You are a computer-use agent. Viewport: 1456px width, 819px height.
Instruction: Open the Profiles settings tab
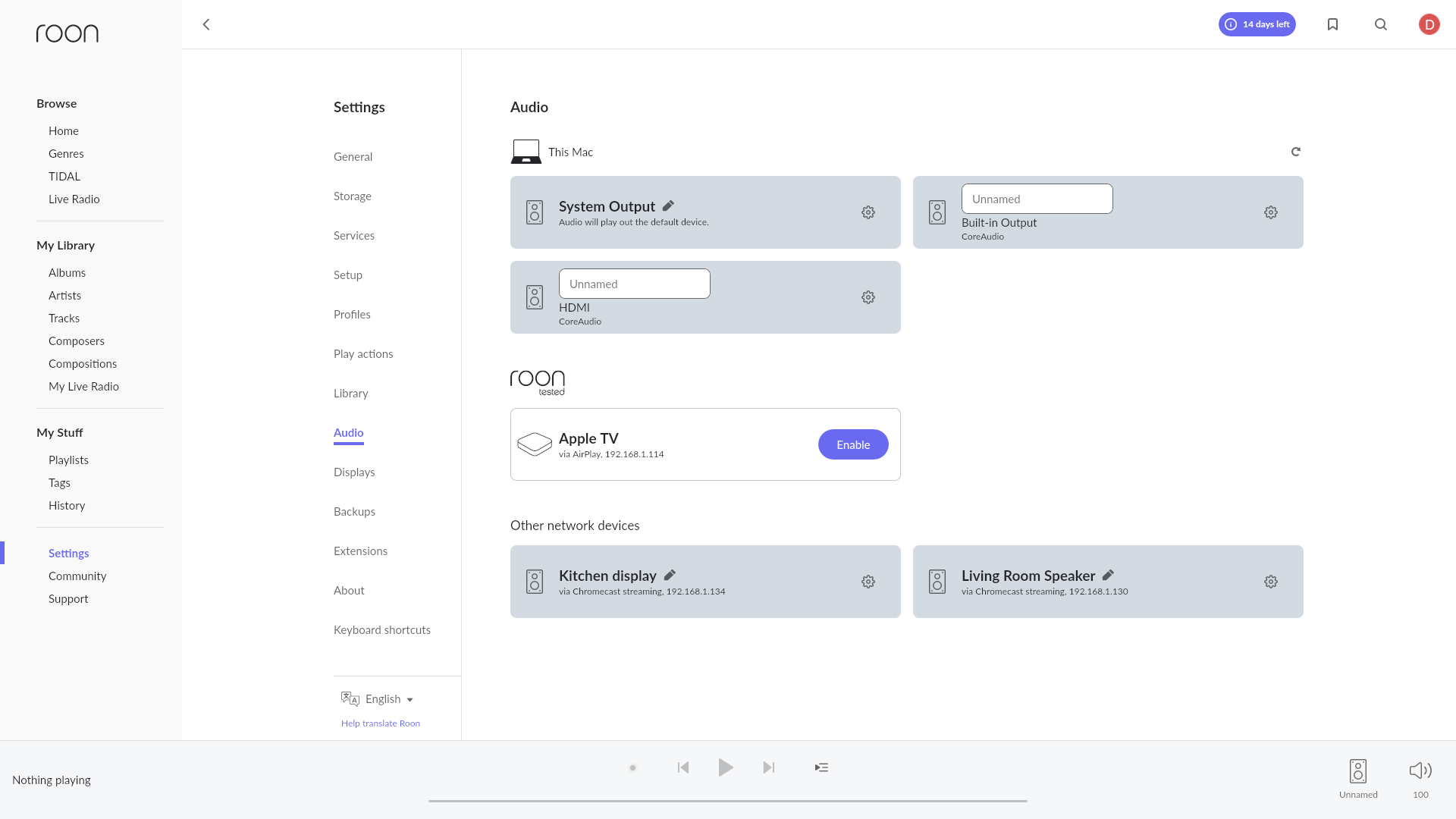coord(352,315)
